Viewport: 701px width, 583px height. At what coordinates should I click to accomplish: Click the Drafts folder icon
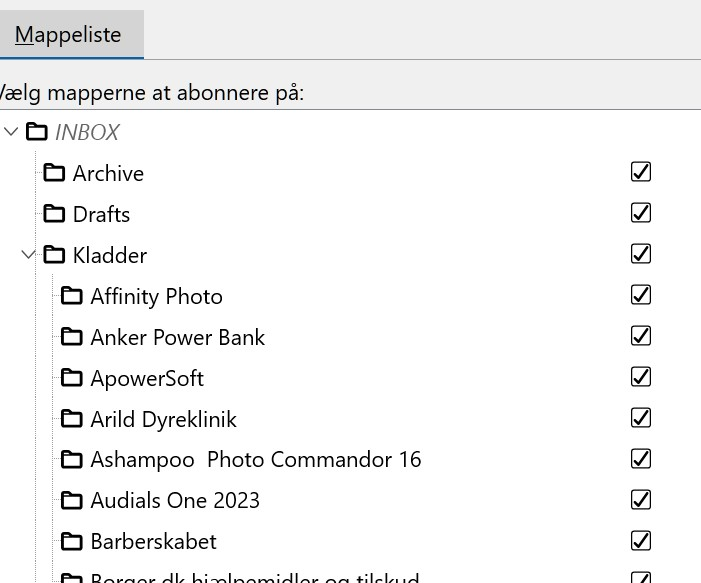pyautogui.click(x=54, y=214)
